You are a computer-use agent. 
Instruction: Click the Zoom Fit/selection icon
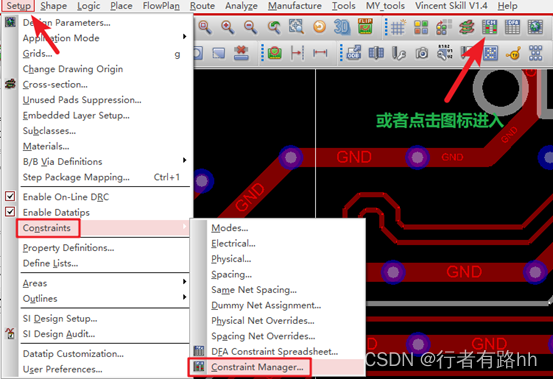coord(296,27)
